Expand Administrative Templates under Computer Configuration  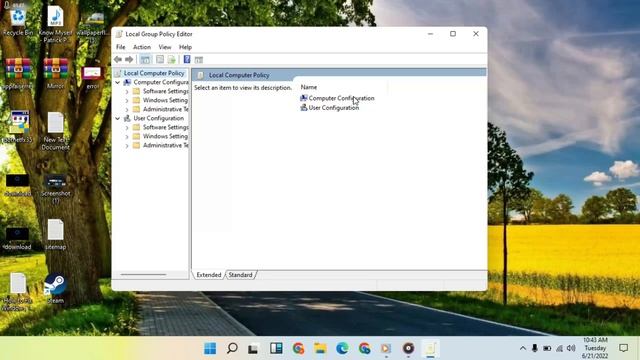click(x=127, y=109)
